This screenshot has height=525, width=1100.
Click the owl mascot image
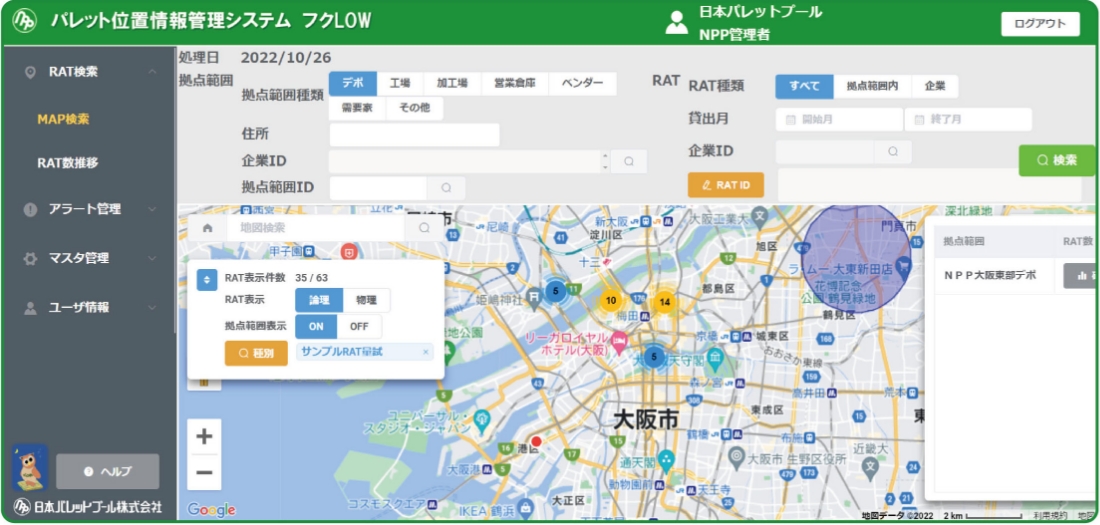click(x=29, y=467)
